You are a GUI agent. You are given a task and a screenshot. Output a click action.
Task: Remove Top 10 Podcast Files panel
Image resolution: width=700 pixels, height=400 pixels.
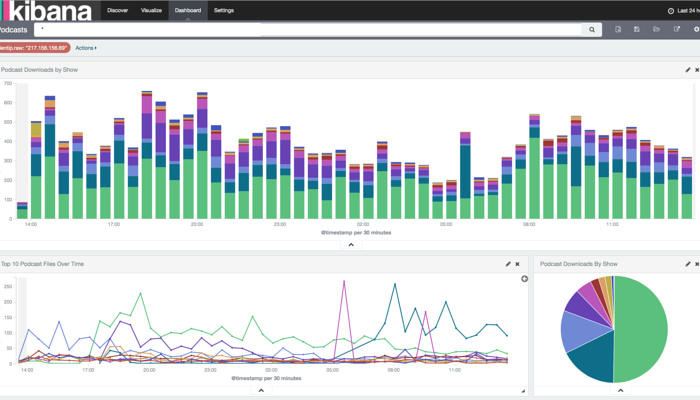pyautogui.click(x=517, y=264)
